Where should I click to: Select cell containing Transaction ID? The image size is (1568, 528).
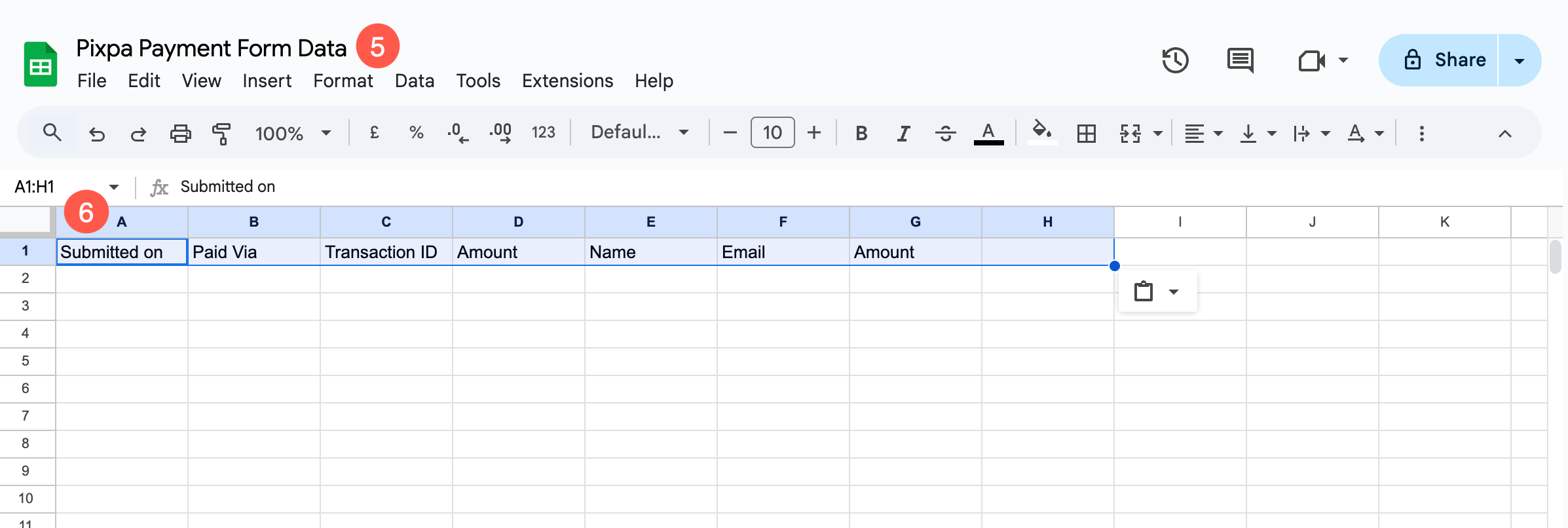386,252
